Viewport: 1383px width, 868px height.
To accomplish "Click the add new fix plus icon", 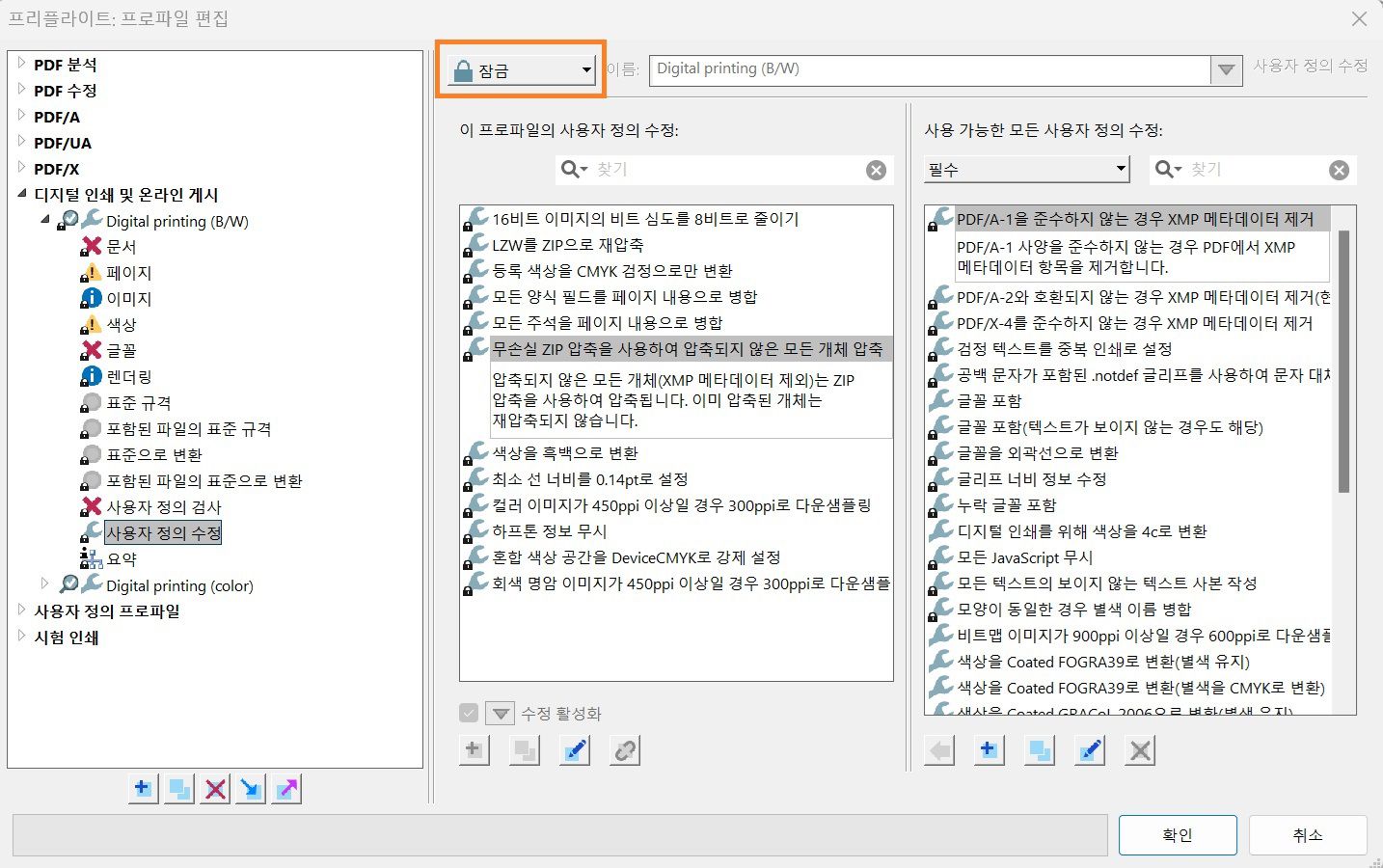I will [x=474, y=749].
